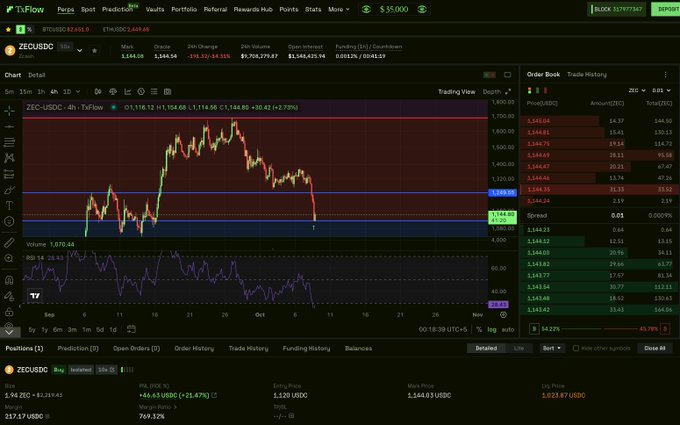The image size is (680, 425).
Task: Open the indicators icon in chart toolbar
Action: click(128, 92)
